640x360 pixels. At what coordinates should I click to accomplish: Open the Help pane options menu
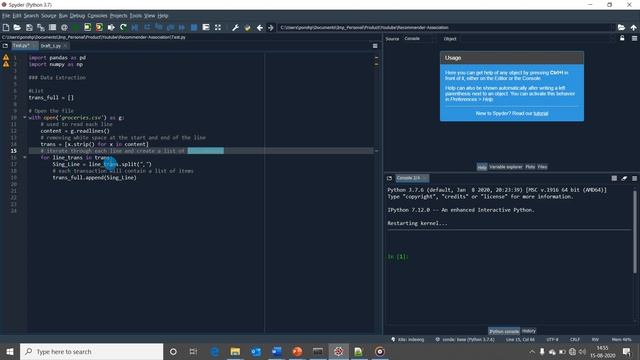click(634, 38)
